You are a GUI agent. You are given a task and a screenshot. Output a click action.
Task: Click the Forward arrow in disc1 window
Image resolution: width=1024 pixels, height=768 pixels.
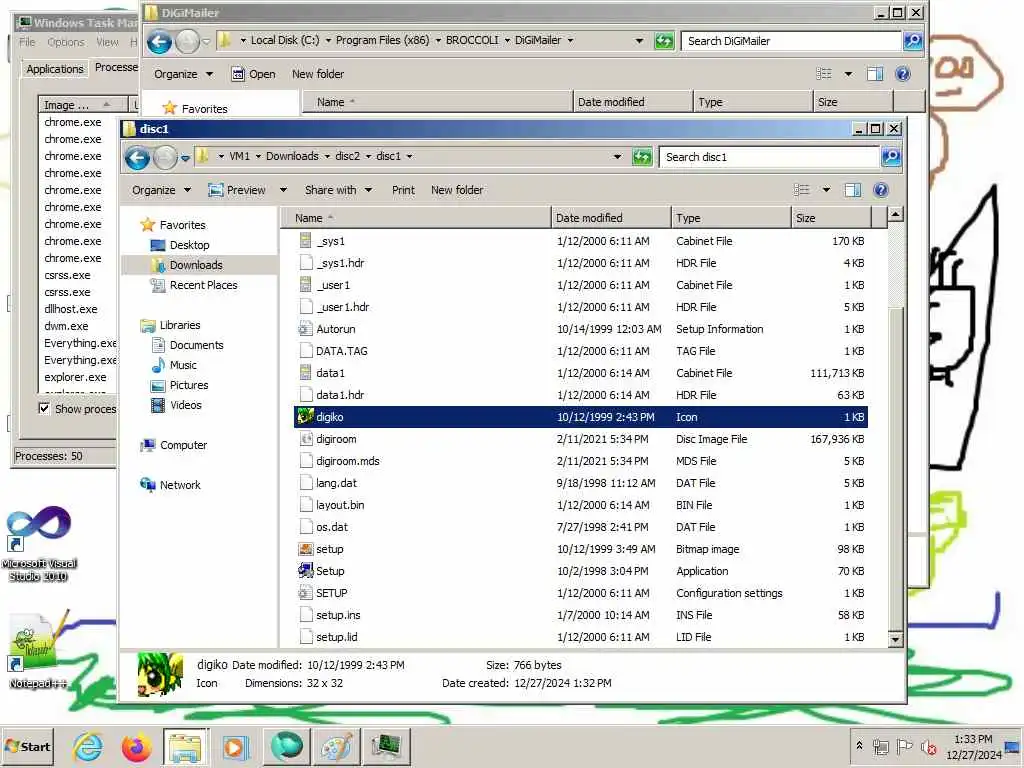[165, 157]
